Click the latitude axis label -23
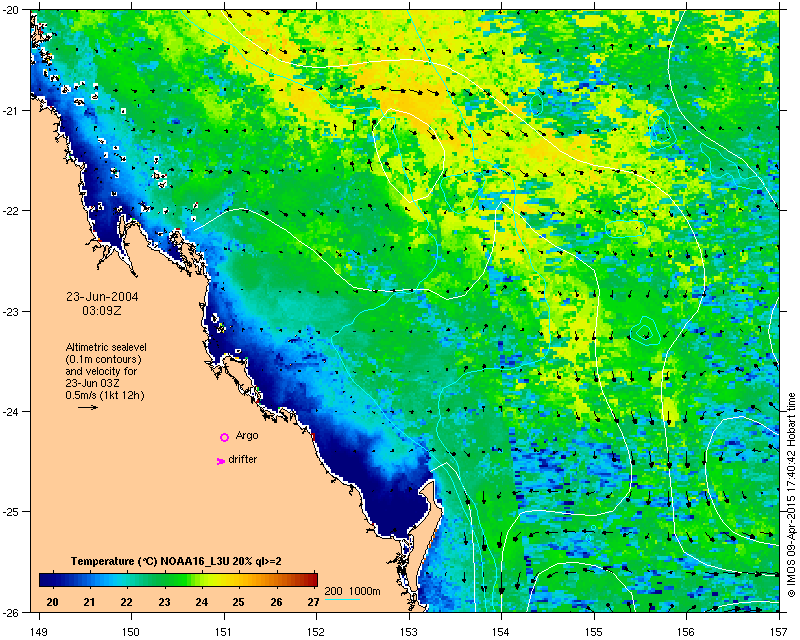Image resolution: width=800 pixels, height=640 pixels. (11, 311)
